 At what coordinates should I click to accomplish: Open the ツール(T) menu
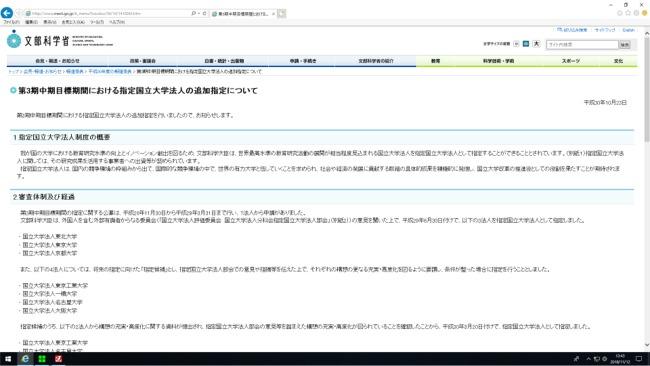(x=97, y=22)
